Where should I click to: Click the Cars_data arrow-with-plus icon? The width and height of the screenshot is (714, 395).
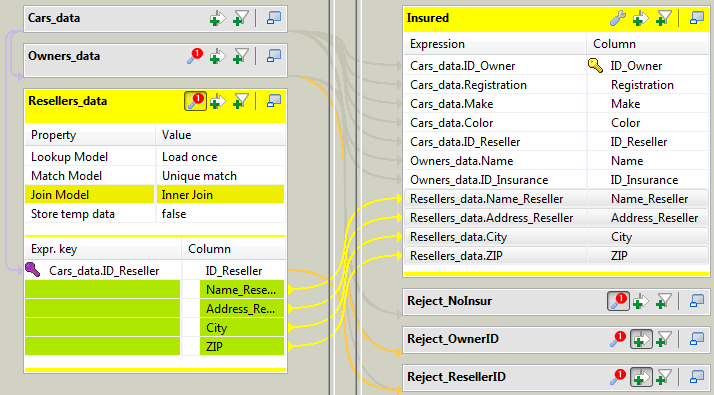point(217,18)
